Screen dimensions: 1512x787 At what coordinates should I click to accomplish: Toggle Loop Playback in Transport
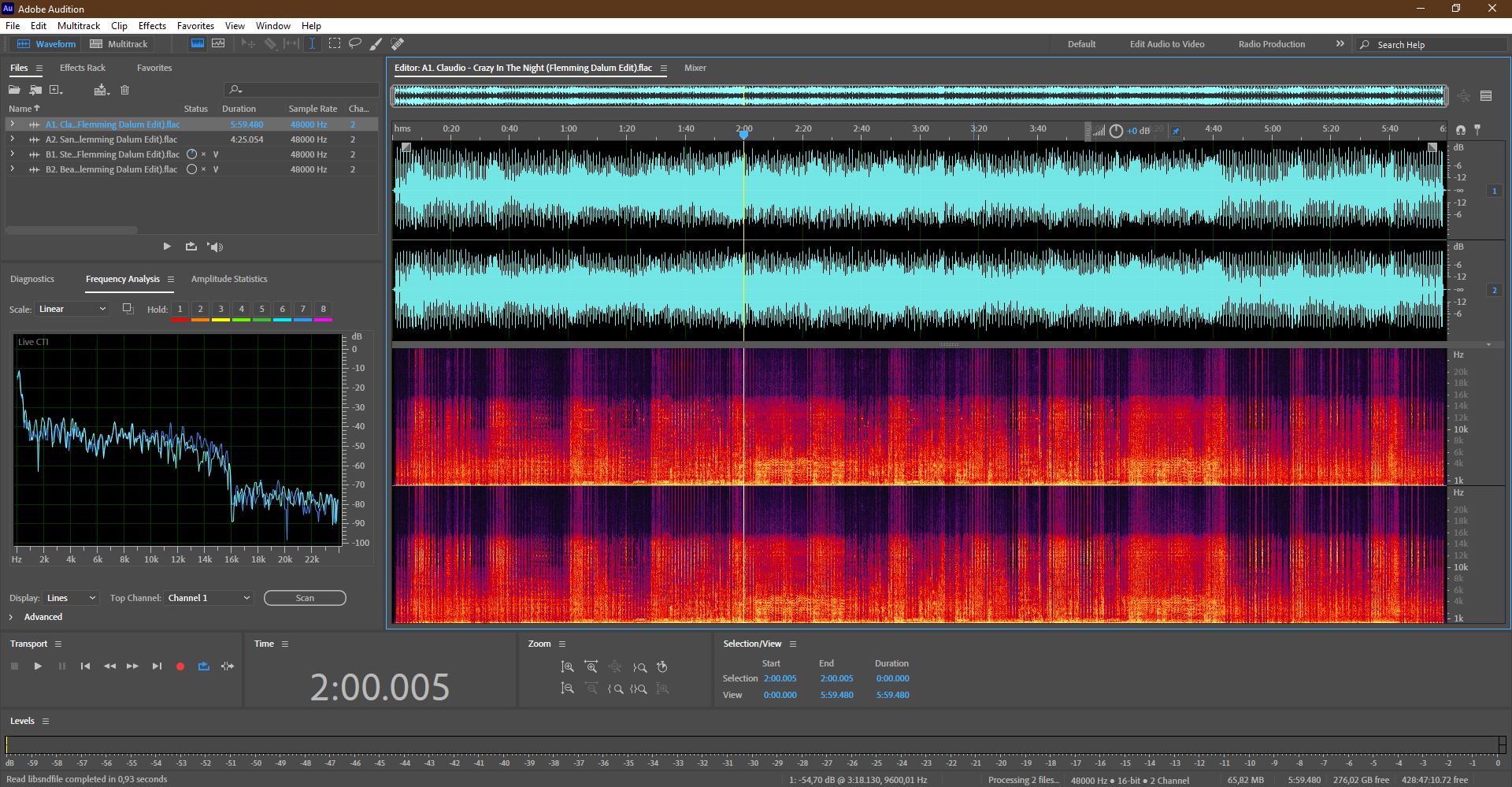[x=204, y=666]
